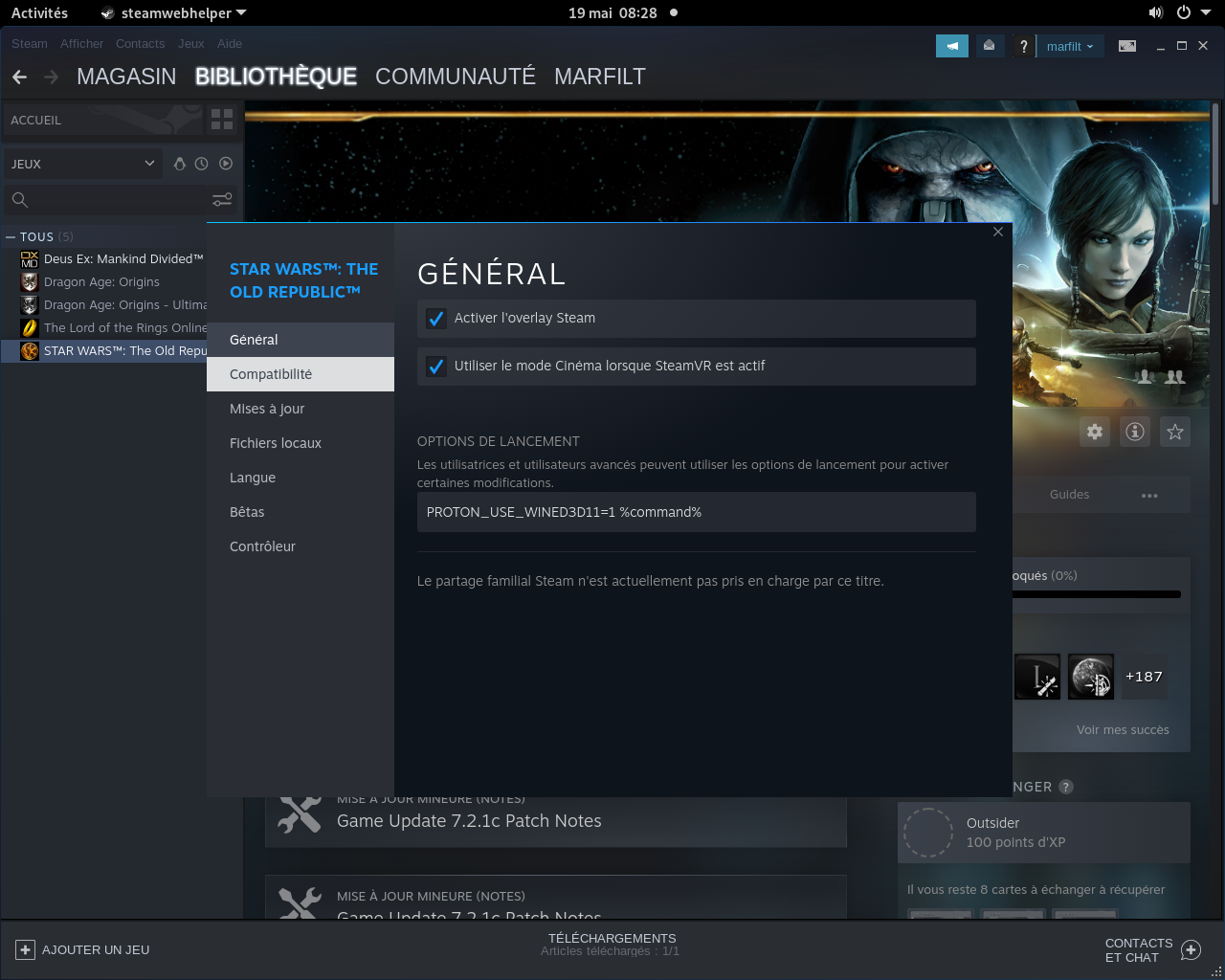Viewport: 1225px width, 980px height.
Task: Select the Général settings section
Action: tap(301, 340)
